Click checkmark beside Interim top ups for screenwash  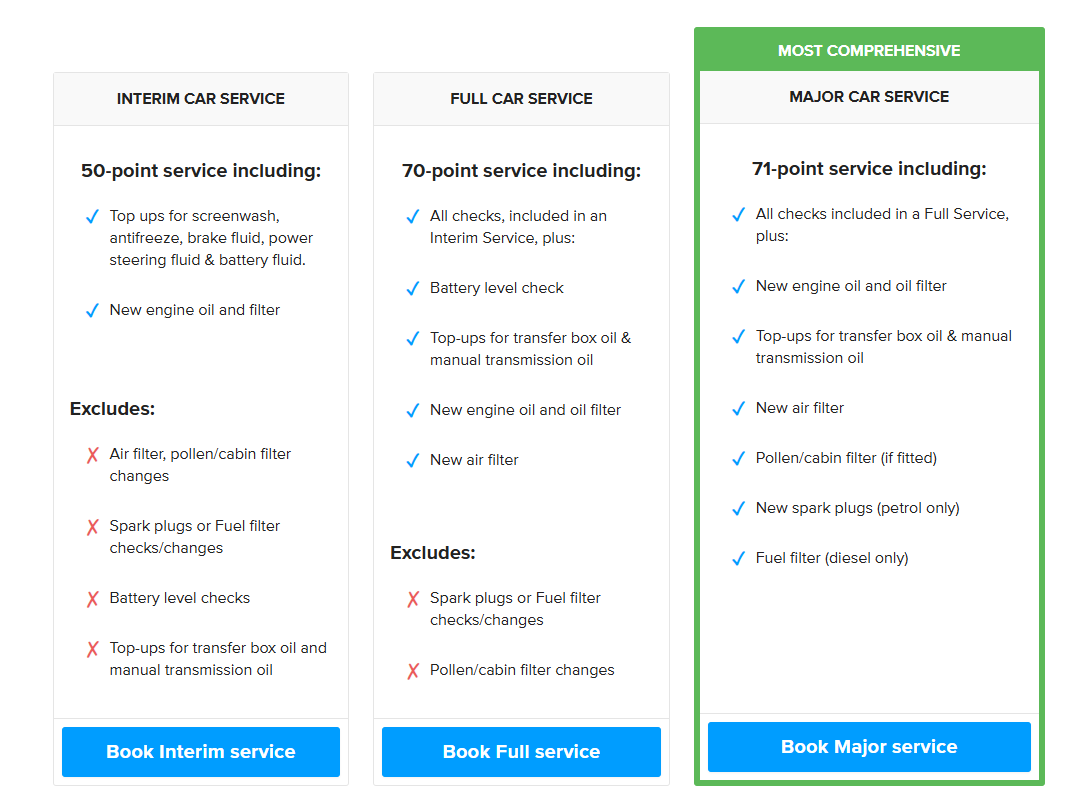(92, 216)
